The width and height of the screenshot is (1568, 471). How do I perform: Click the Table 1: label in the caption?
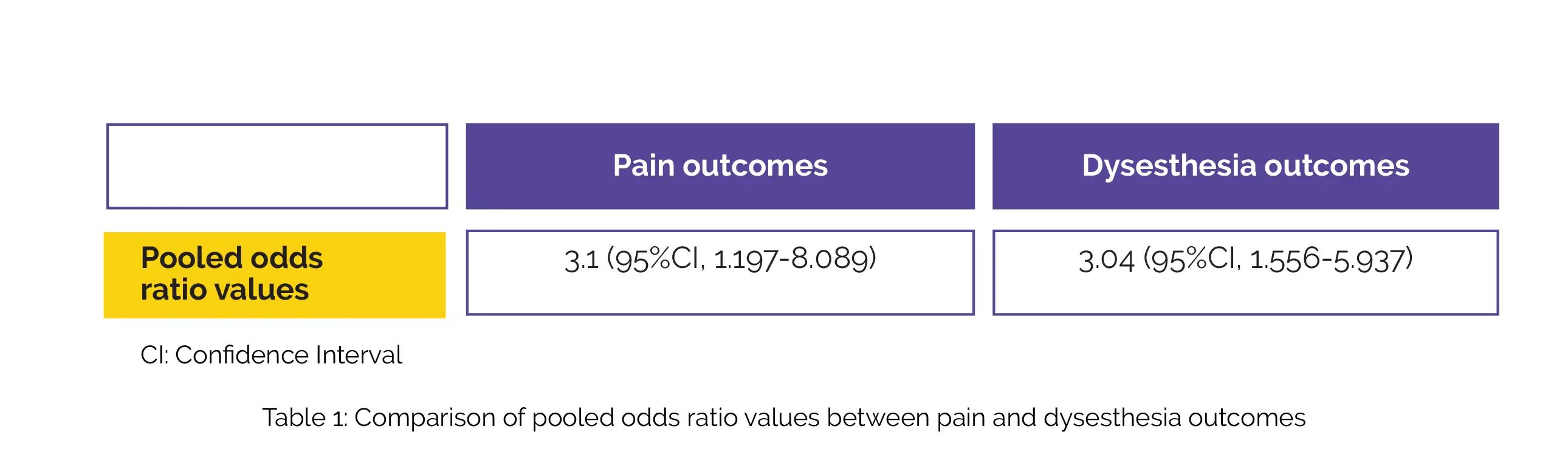(x=304, y=418)
